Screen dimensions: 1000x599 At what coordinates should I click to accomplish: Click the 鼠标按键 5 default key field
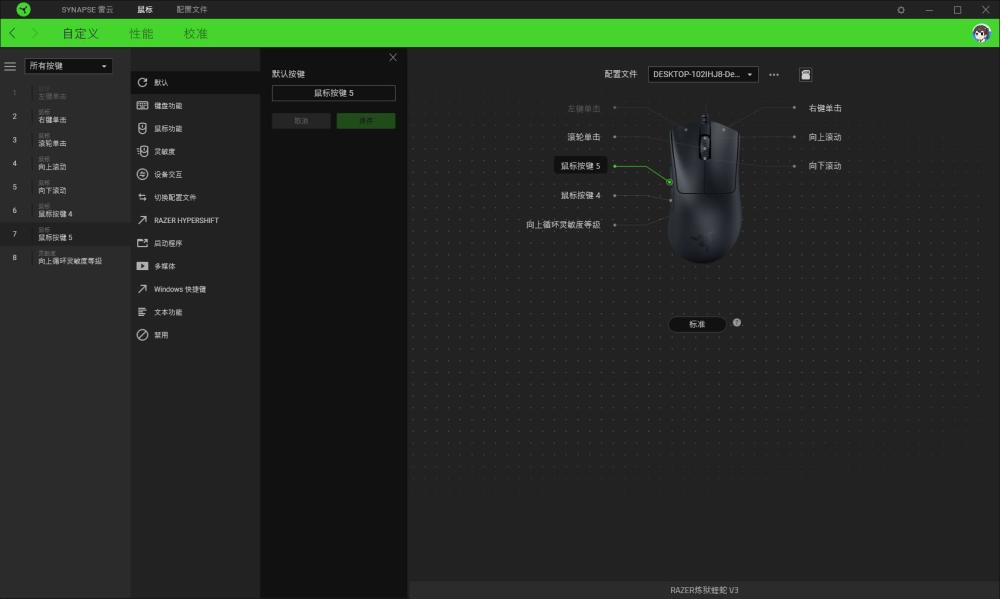(x=334, y=93)
